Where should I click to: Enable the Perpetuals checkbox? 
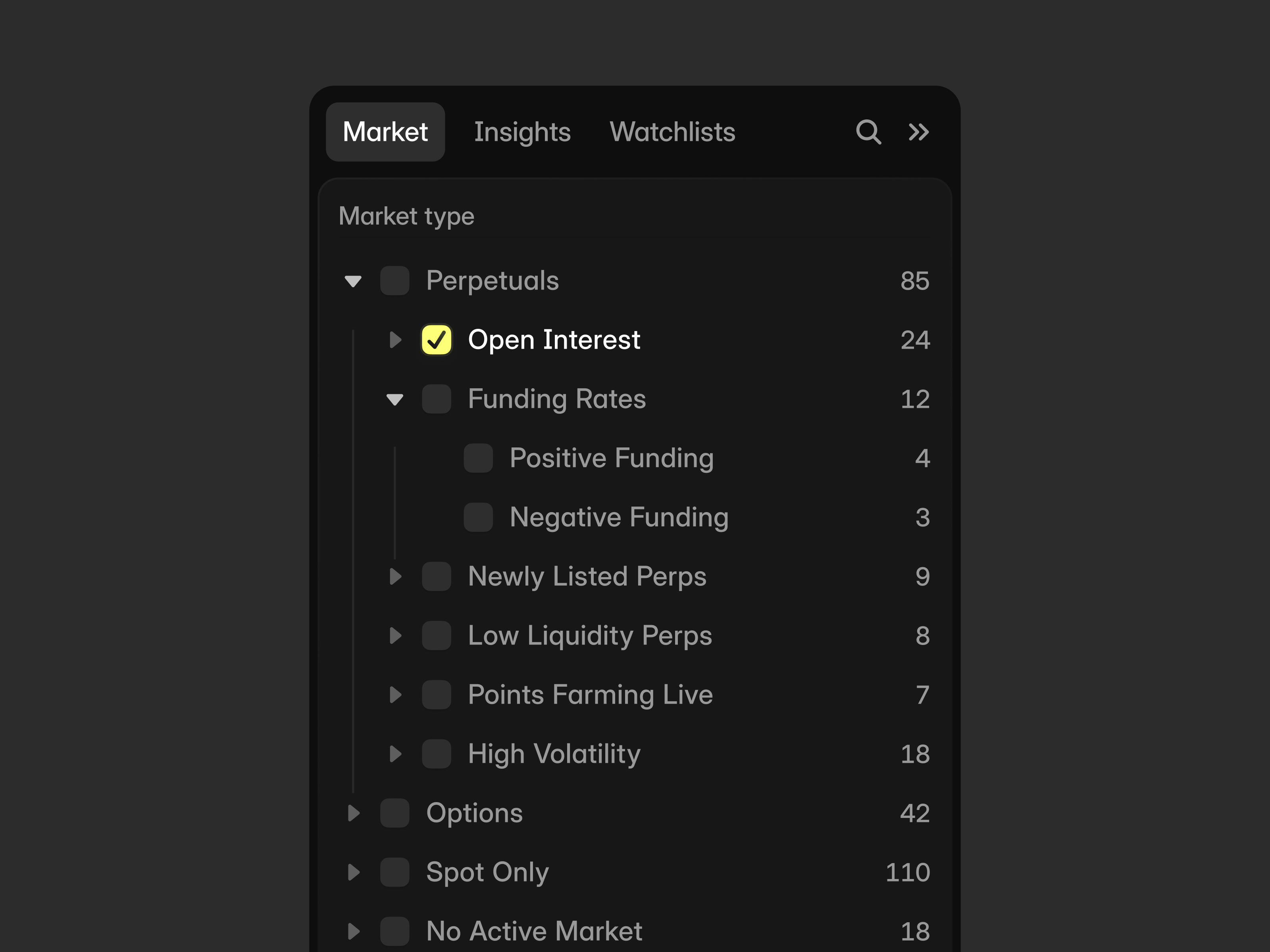pyautogui.click(x=394, y=280)
